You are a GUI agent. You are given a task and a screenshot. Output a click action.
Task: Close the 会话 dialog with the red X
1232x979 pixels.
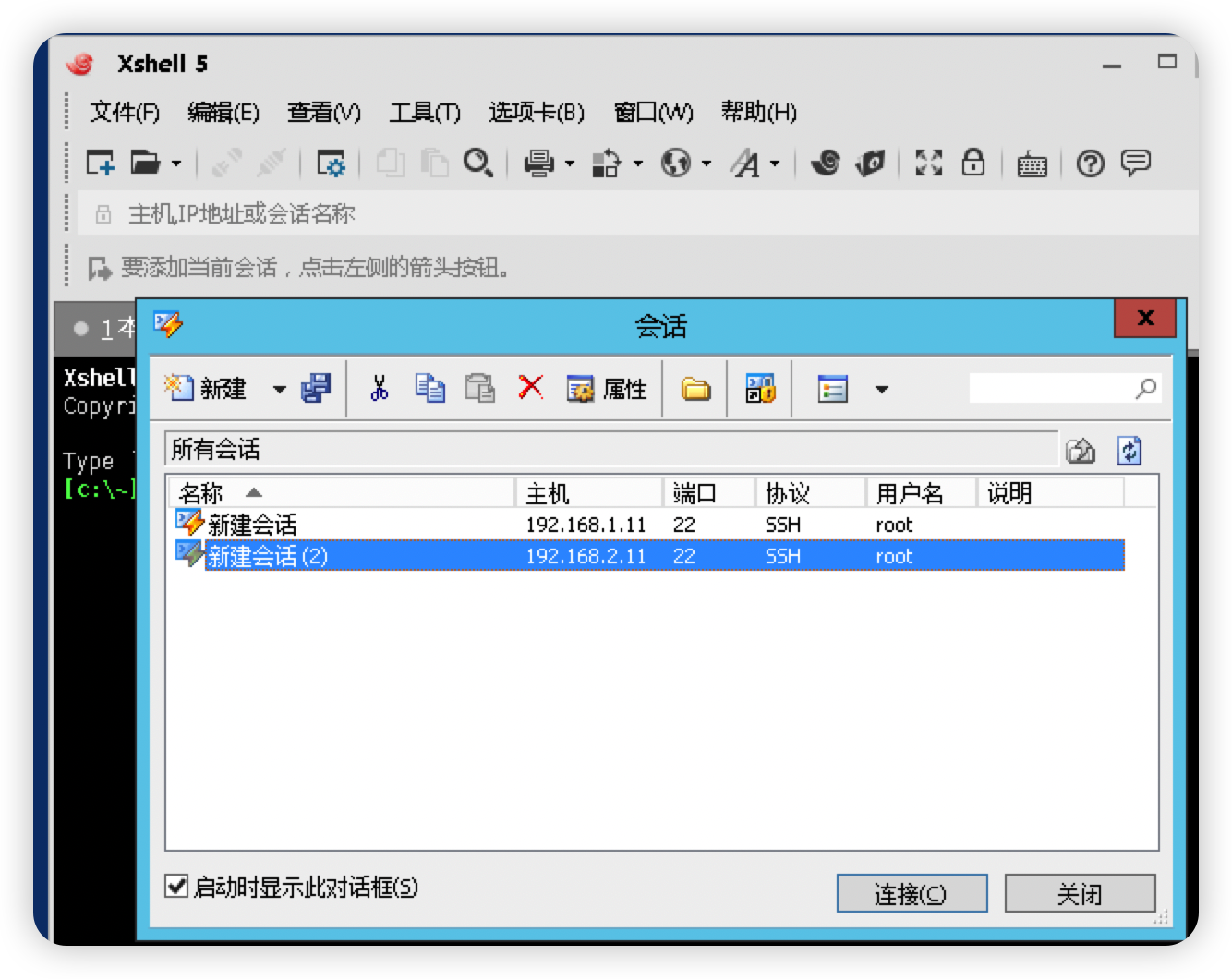point(1145,319)
